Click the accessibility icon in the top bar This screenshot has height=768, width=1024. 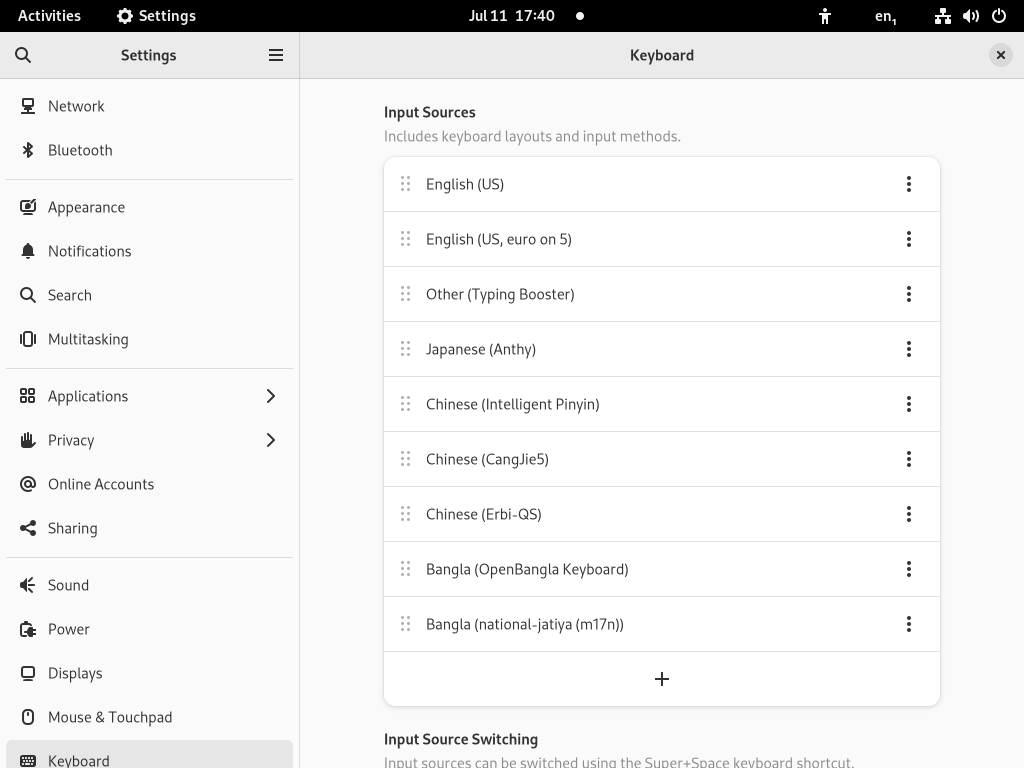(x=824, y=15)
